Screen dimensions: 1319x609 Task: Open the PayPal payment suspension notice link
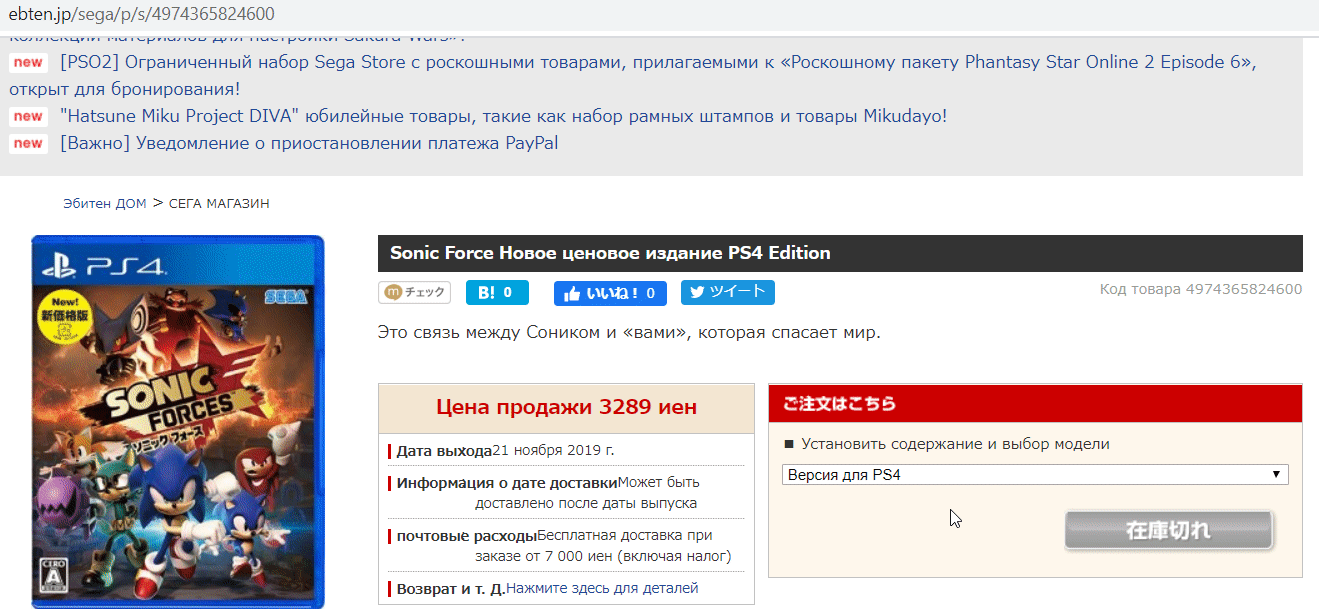(x=309, y=143)
